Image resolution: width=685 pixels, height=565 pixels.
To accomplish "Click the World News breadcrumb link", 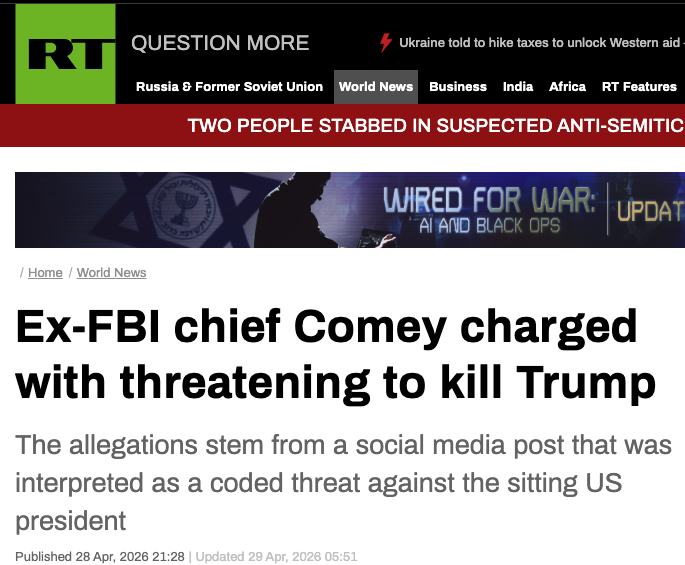I will pyautogui.click(x=111, y=273).
